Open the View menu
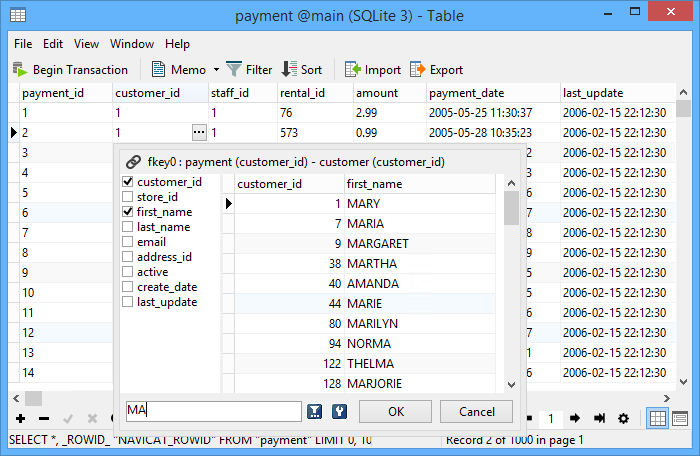 86,44
